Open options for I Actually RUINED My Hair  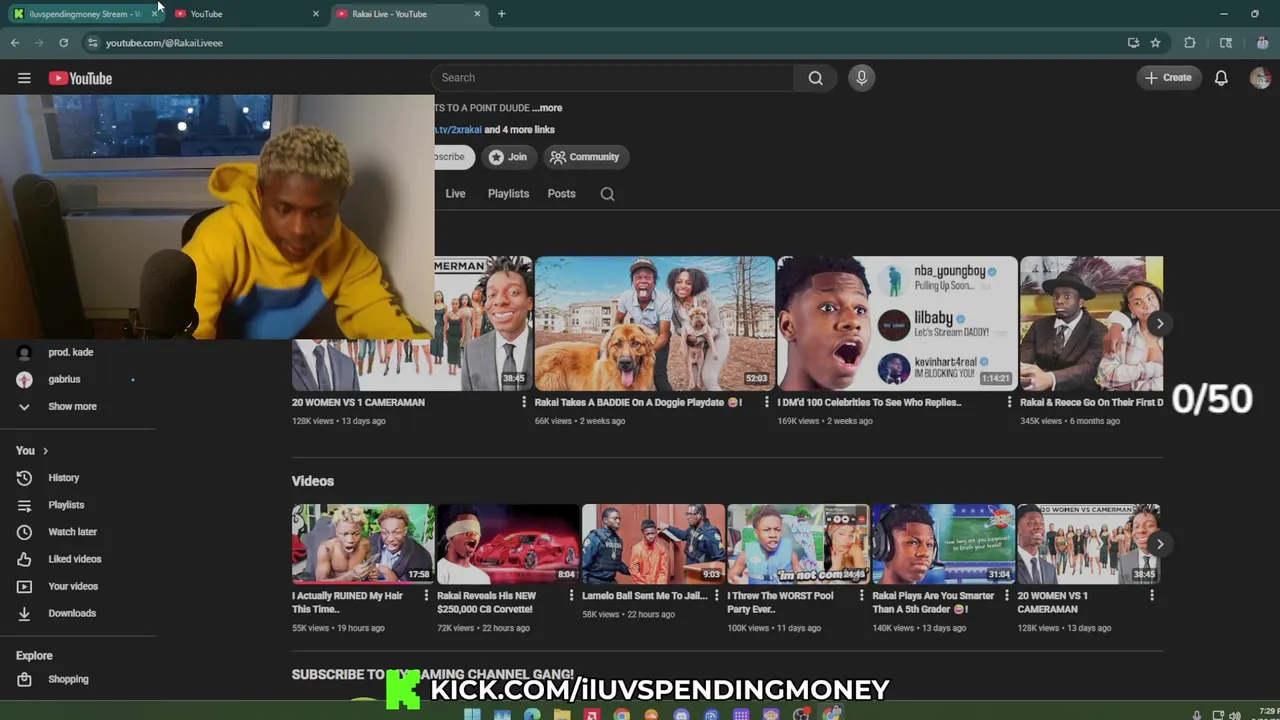point(426,595)
